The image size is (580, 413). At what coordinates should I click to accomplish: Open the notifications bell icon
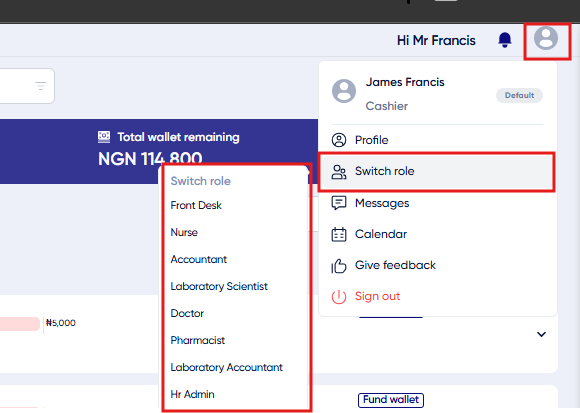pyautogui.click(x=505, y=40)
